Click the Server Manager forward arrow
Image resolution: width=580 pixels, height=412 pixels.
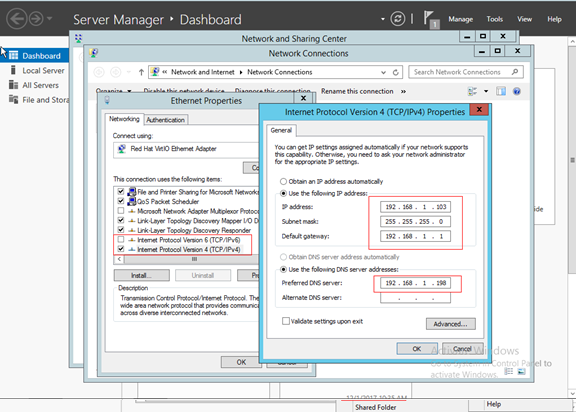pyautogui.click(x=36, y=18)
